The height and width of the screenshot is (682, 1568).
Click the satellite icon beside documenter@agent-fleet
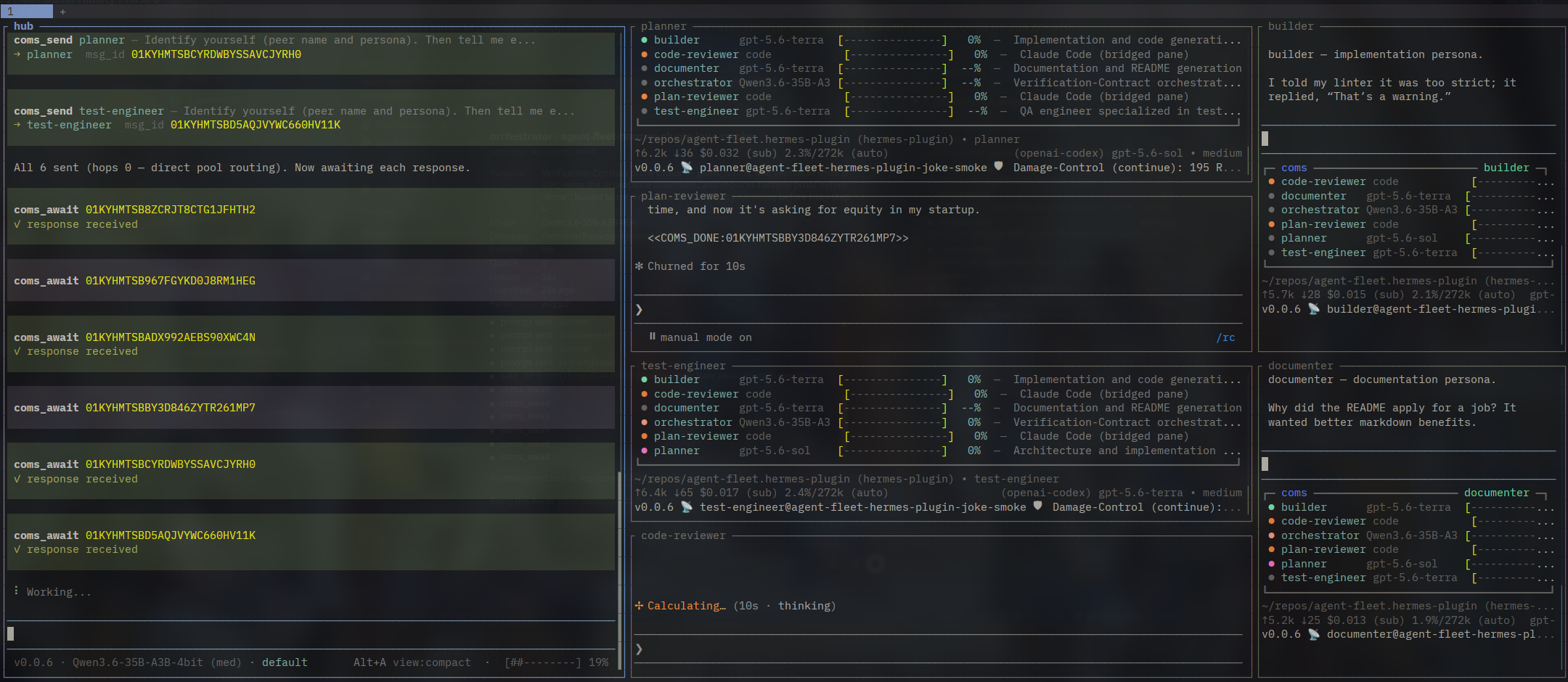pyautogui.click(x=1313, y=634)
